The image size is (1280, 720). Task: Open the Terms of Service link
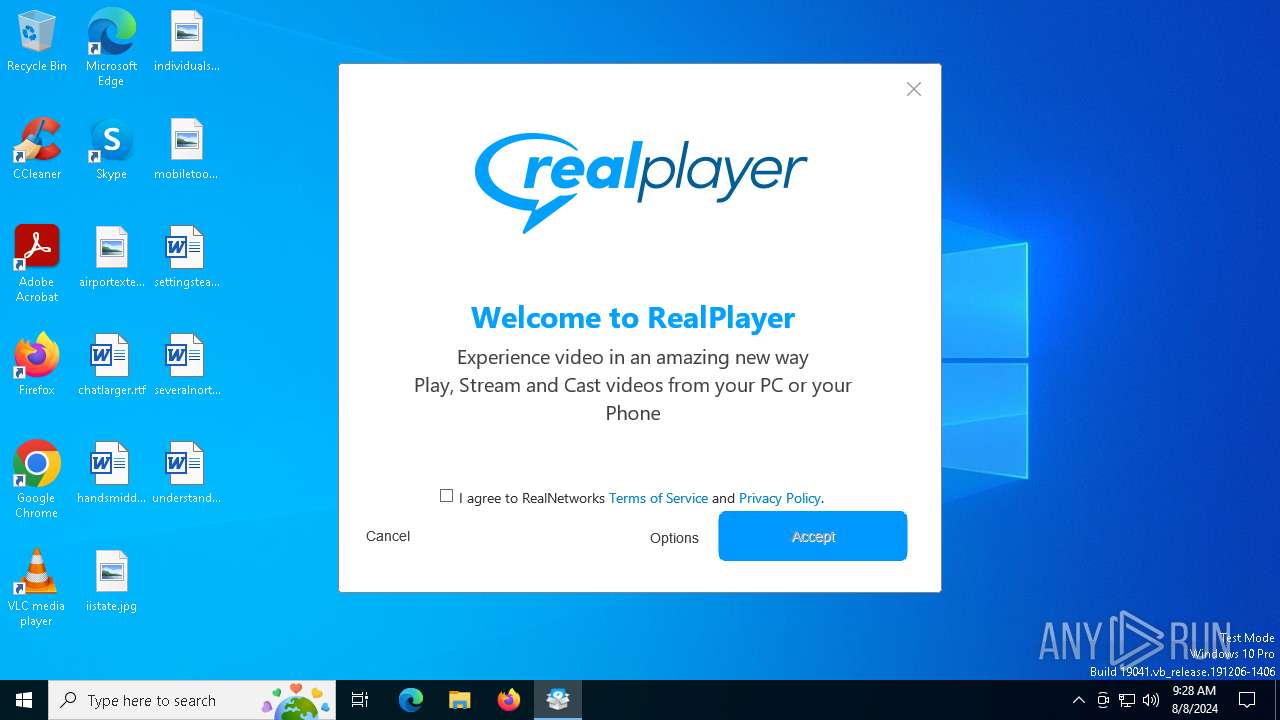point(658,498)
